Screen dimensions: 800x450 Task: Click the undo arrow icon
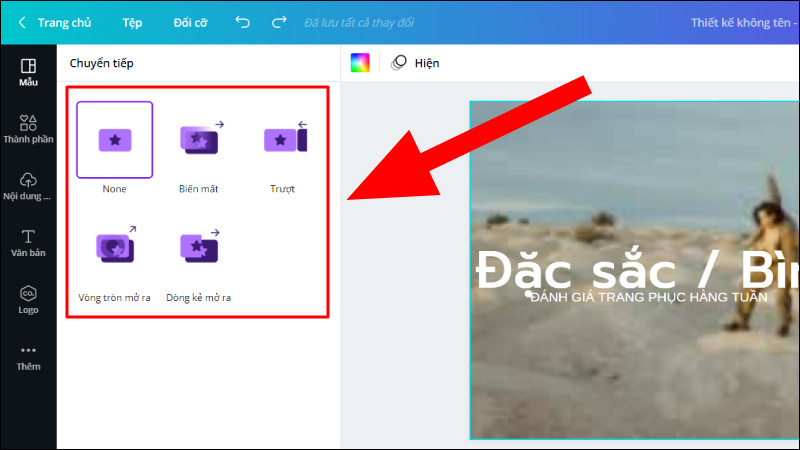(x=242, y=22)
